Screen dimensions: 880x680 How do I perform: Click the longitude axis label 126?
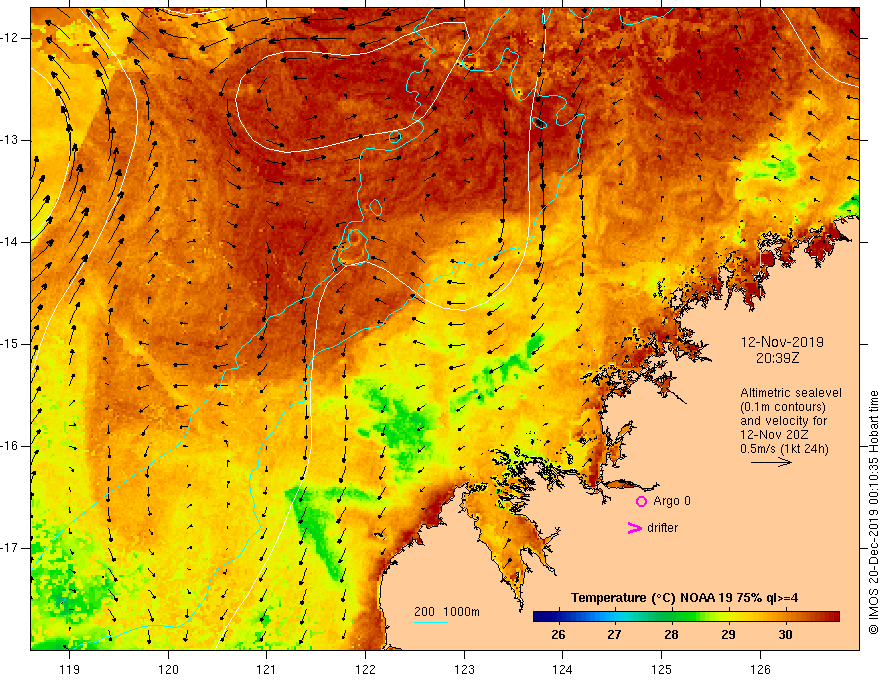760,669
